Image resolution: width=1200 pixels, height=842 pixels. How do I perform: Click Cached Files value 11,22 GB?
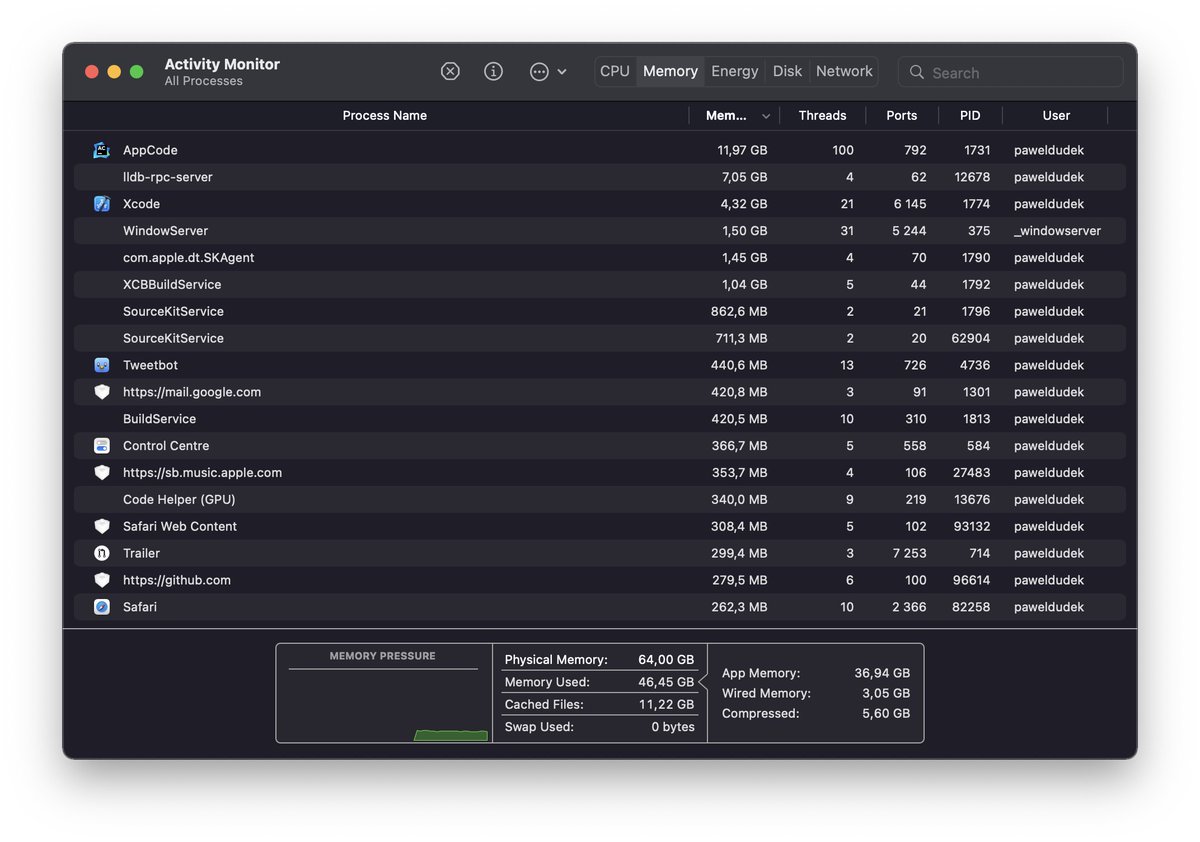[x=667, y=704]
